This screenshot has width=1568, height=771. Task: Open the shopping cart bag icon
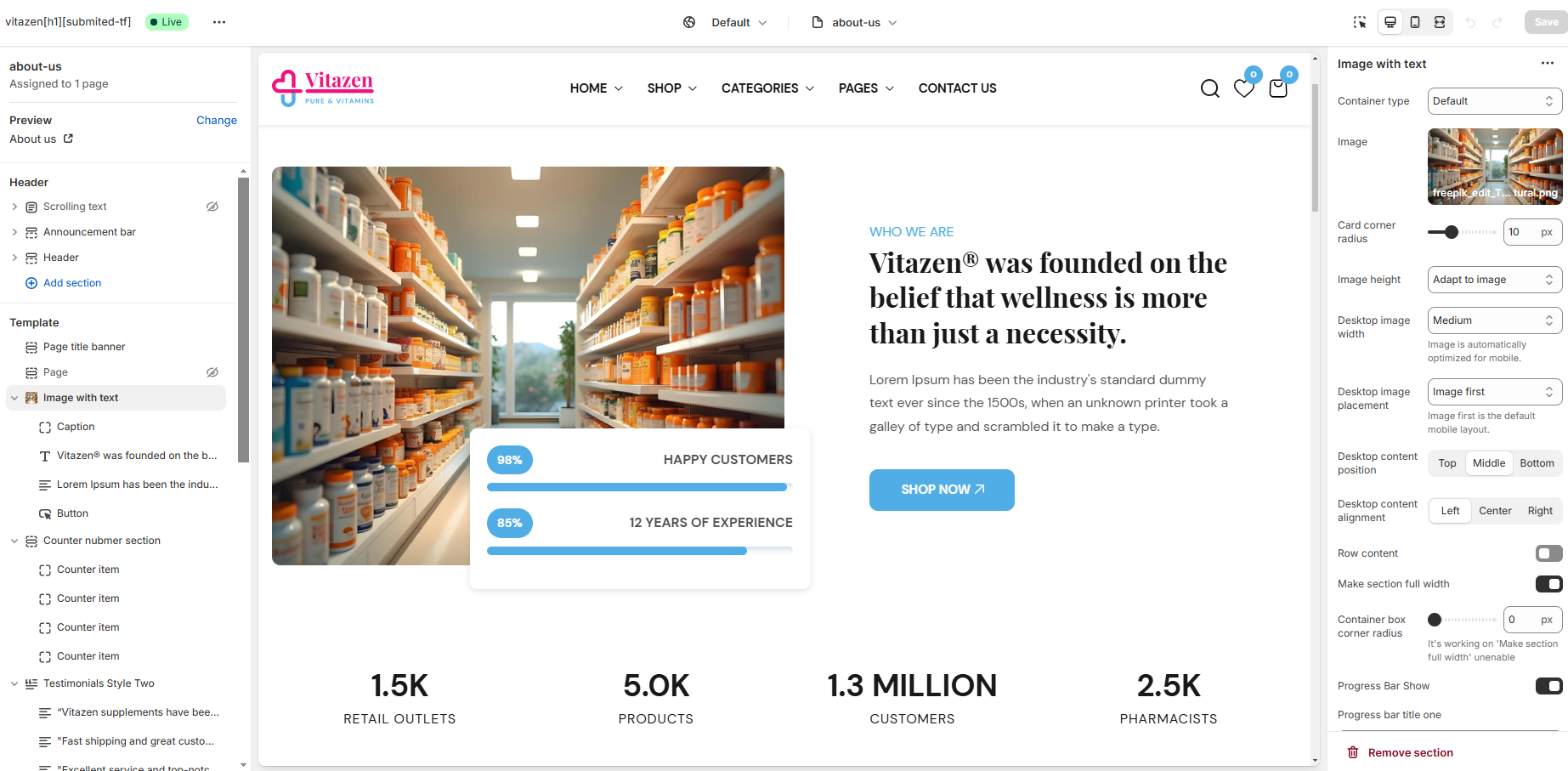pos(1278,88)
